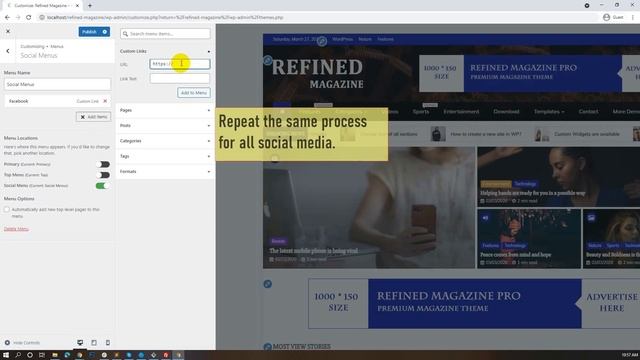Open WordPress link in preview top menu
Image resolution: width=640 pixels, height=360 pixels.
(342, 39)
